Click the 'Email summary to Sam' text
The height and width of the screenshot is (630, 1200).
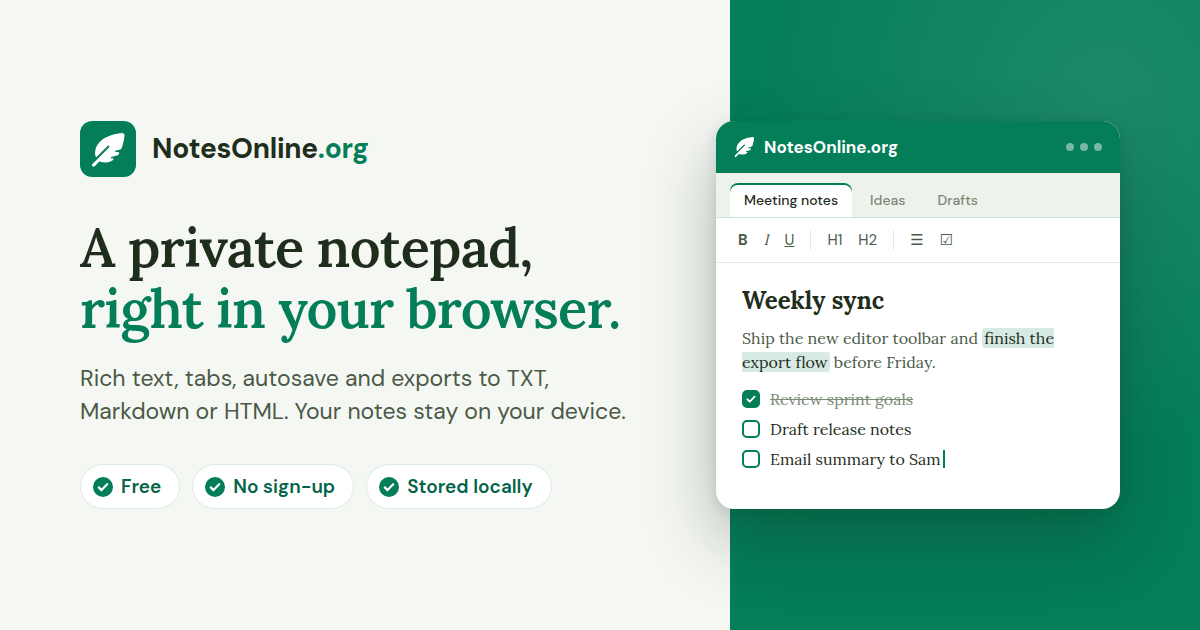(855, 460)
